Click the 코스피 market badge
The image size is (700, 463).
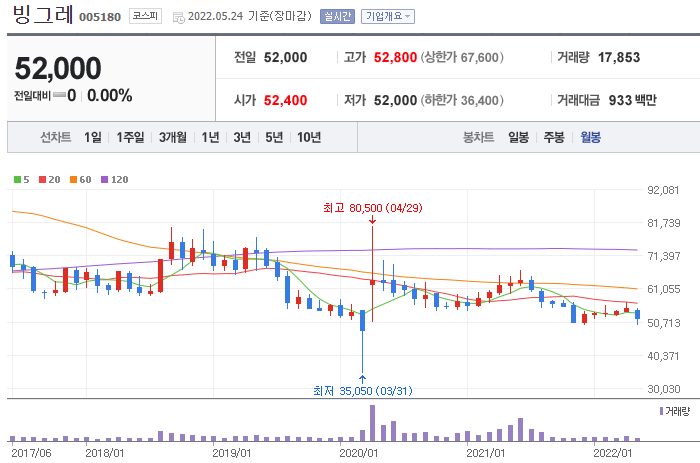145,16
